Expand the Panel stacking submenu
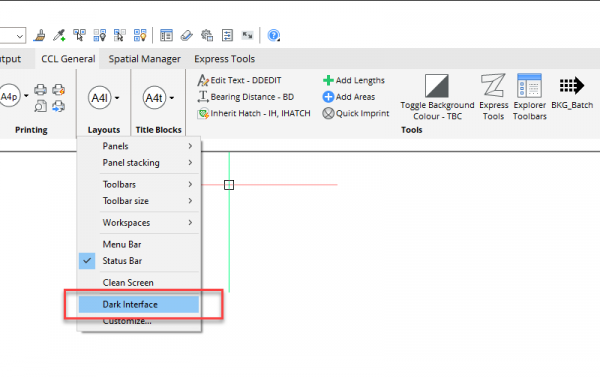This screenshot has height=378, width=600. (x=139, y=163)
